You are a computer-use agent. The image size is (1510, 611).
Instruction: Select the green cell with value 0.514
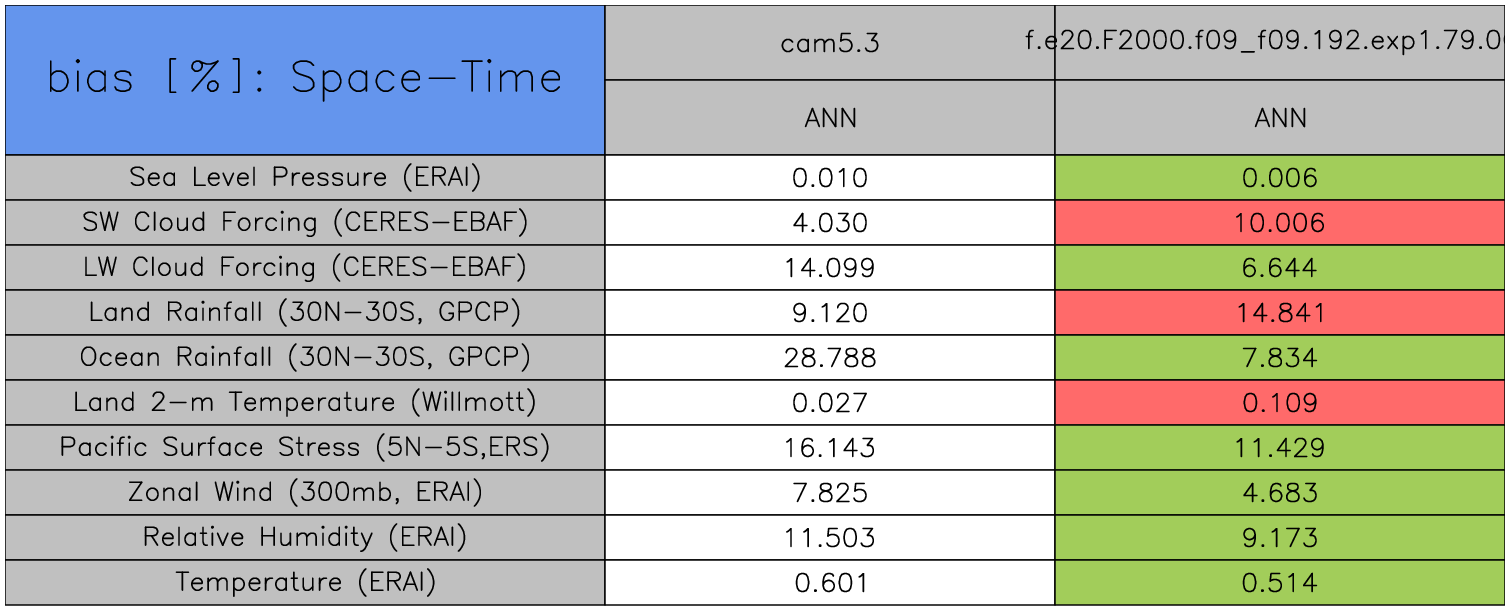point(1280,583)
